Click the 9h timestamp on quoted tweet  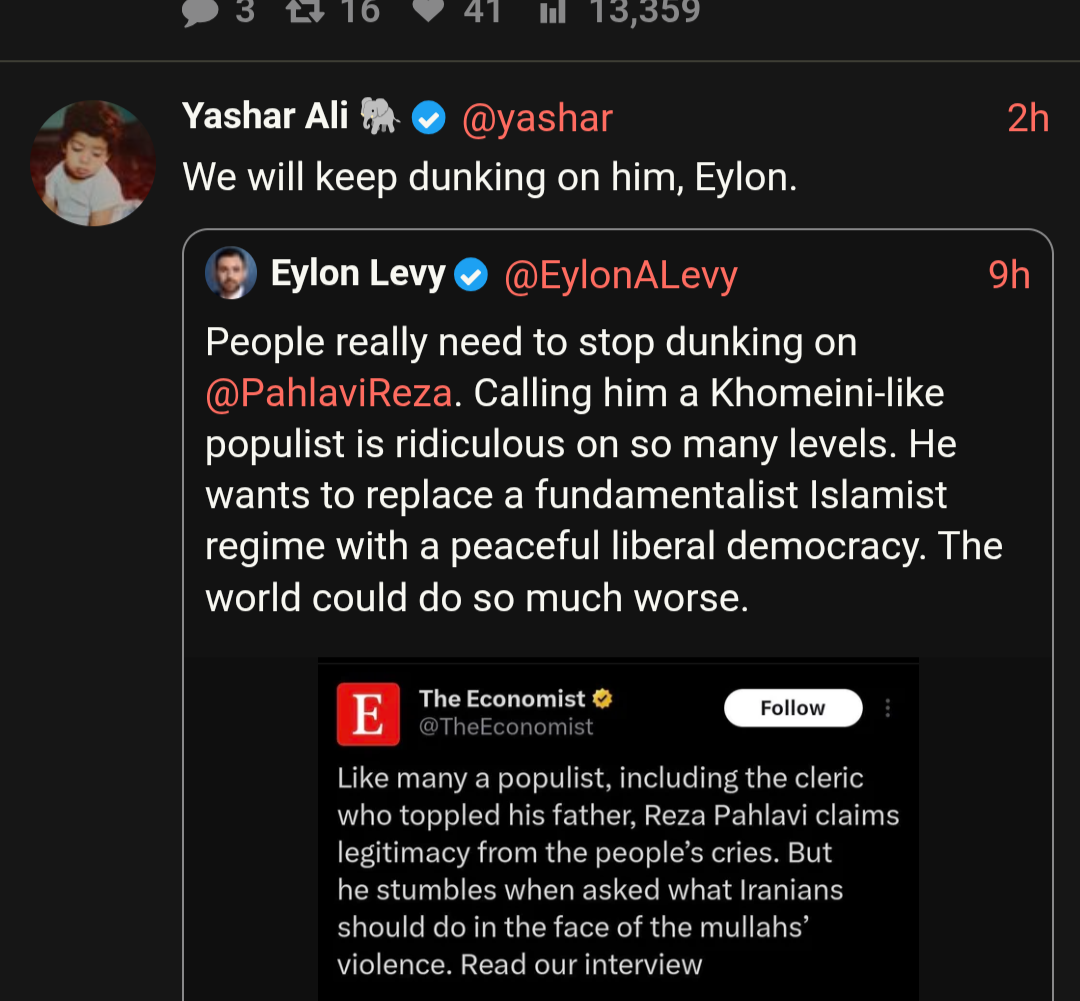tap(1009, 275)
